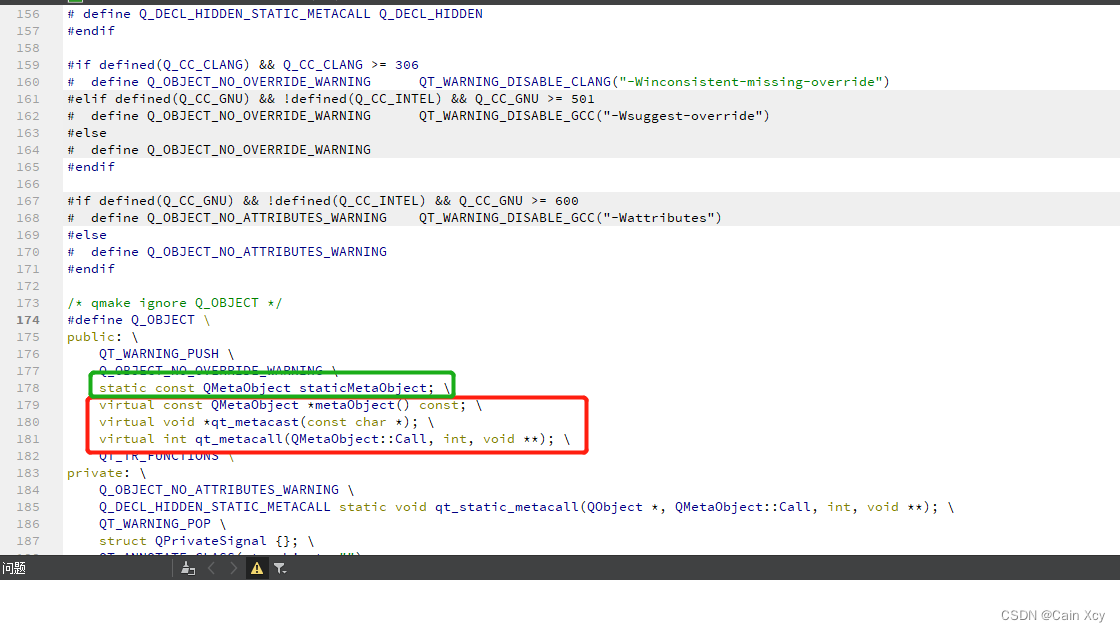Click 'QT_WARNING_POP' on line 186
Screen dimensions: 1120x632
(x=155, y=523)
